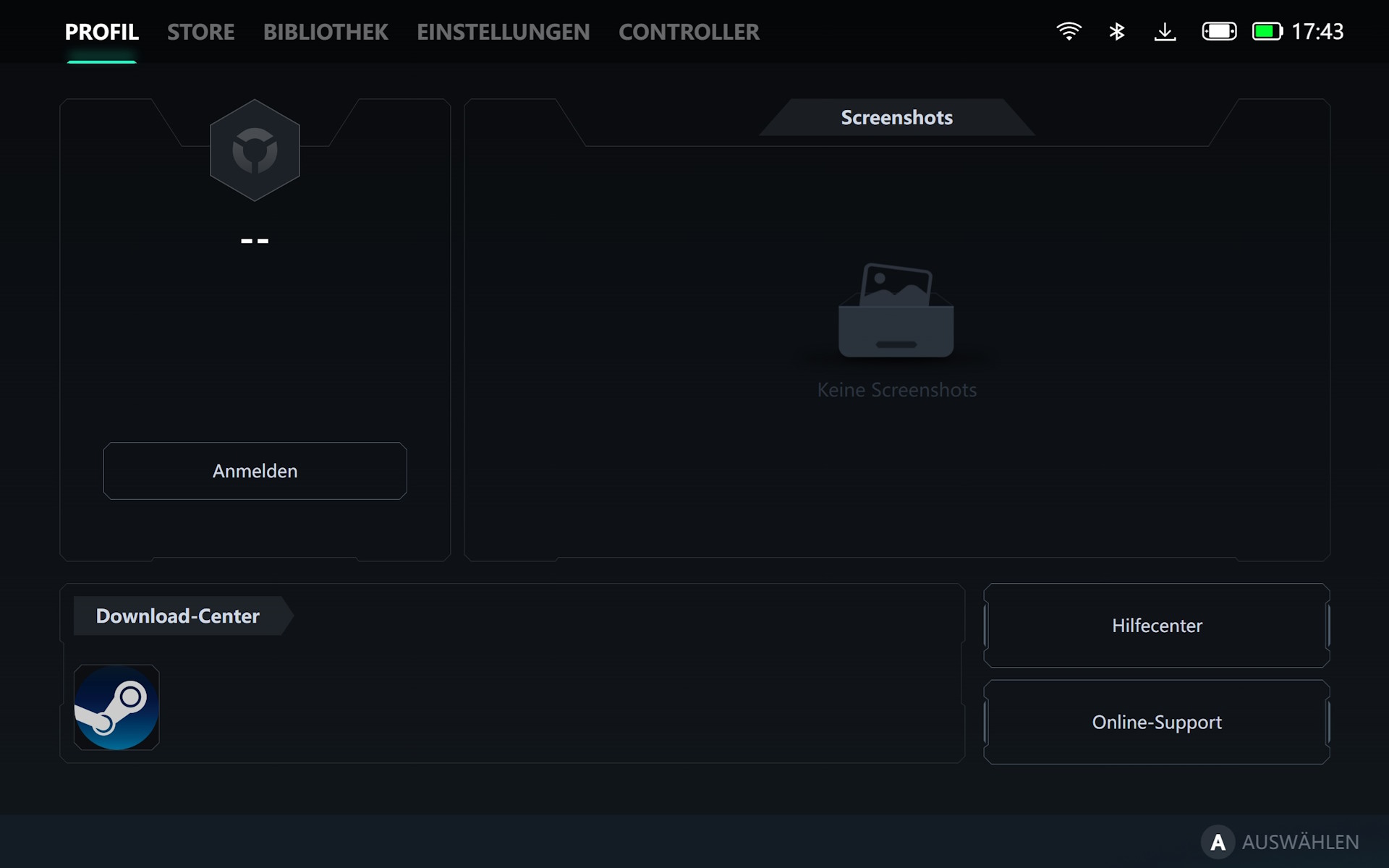Click the white controller battery icon
This screenshot has height=868, width=1389.
tap(1219, 31)
